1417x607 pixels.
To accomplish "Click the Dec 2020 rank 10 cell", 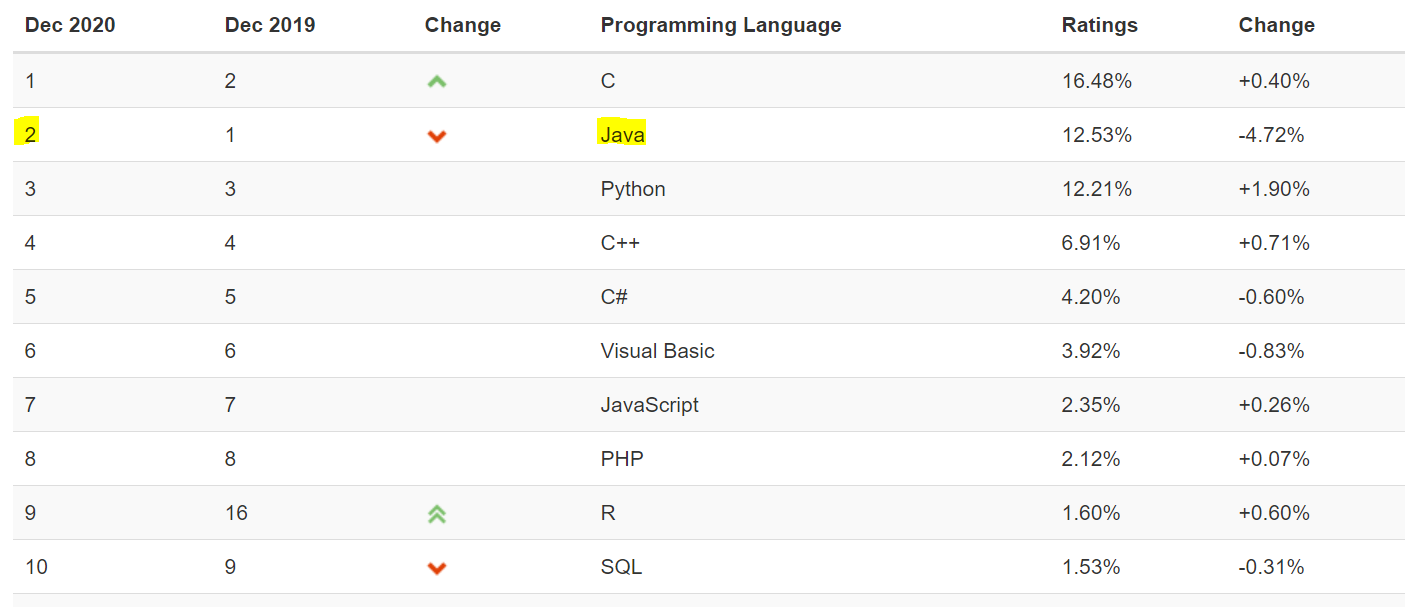I will (36, 567).
